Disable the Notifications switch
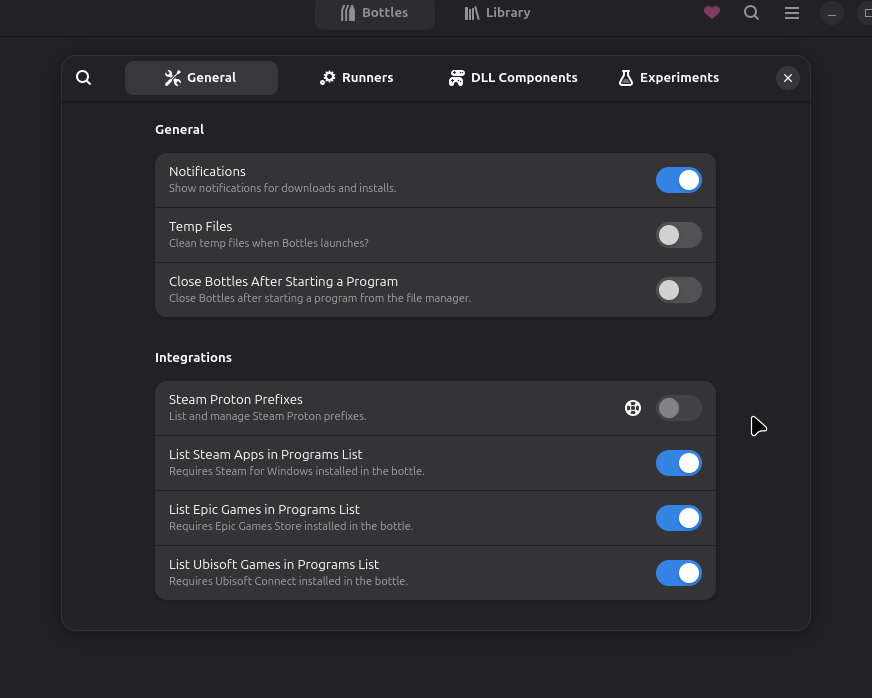 click(678, 180)
